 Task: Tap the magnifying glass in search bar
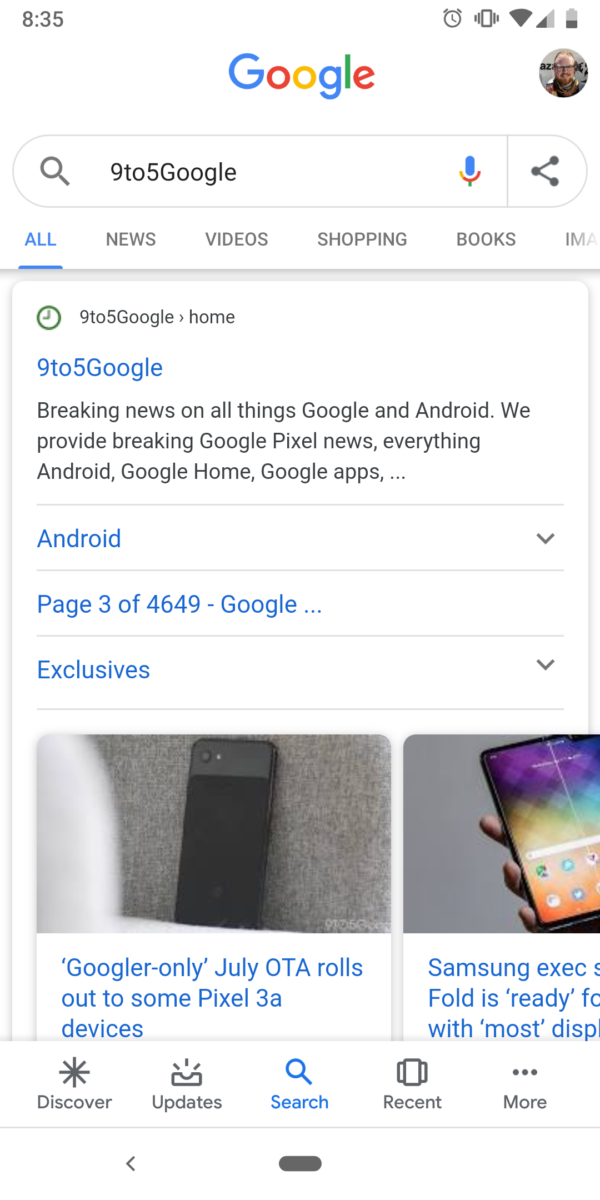click(55, 171)
